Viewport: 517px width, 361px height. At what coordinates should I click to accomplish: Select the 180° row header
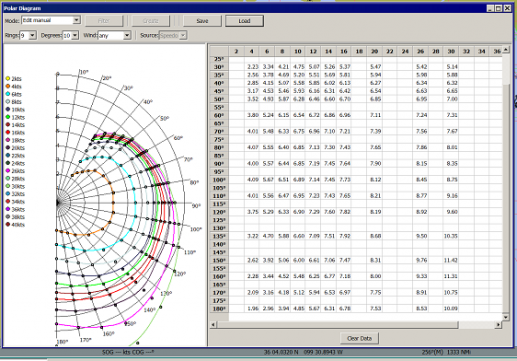click(x=219, y=309)
